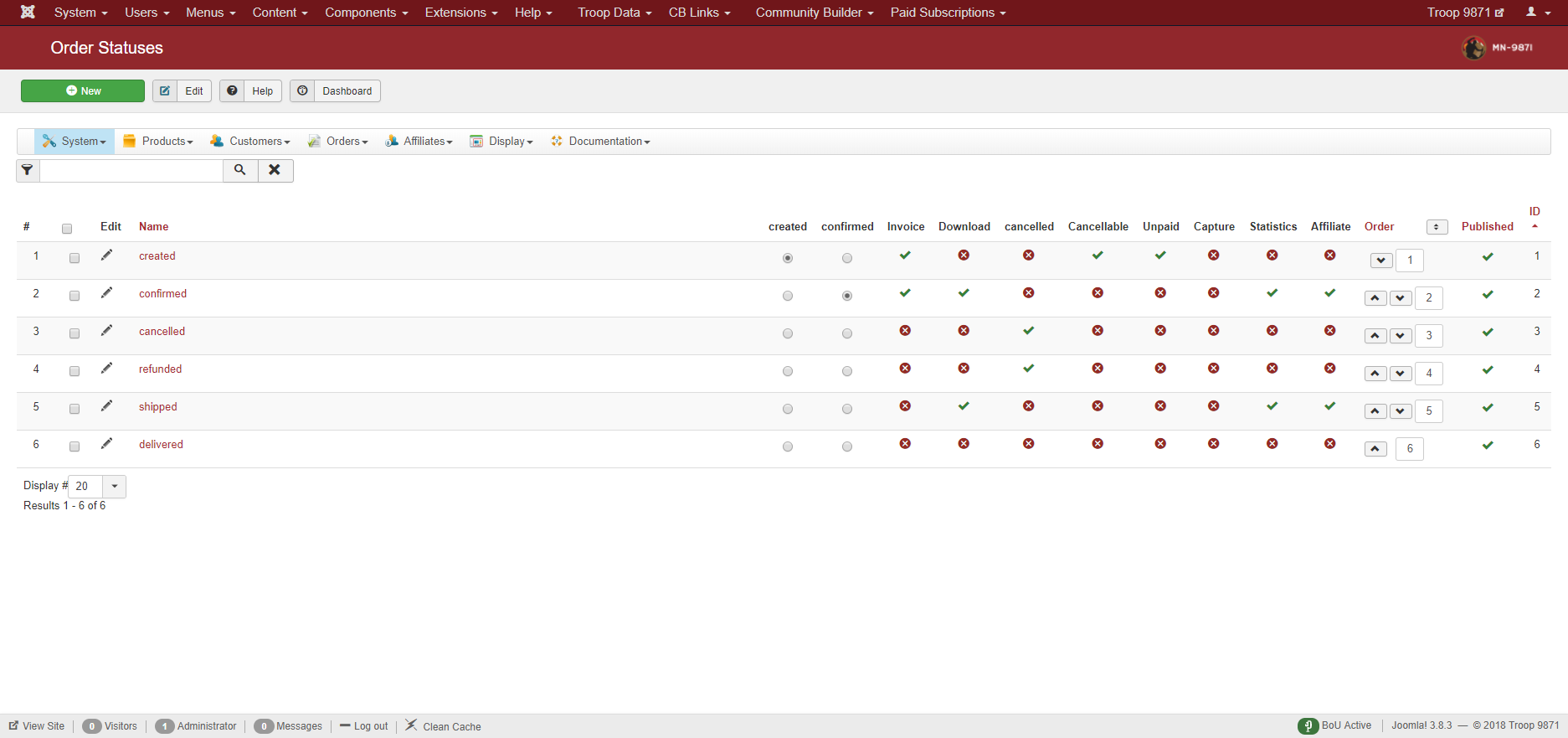Toggle Invoice icon for the delivered status
The width and height of the screenshot is (1568, 738).
[x=905, y=444]
